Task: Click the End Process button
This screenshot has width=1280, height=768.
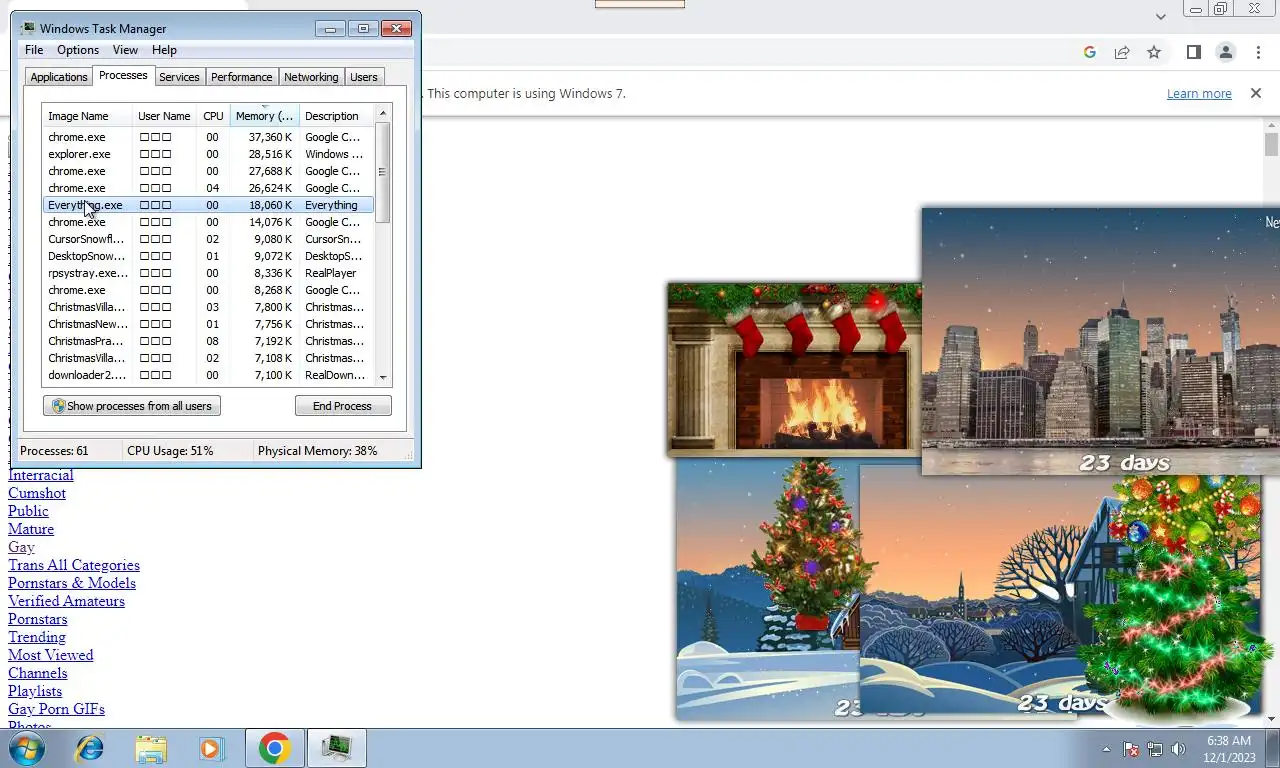Action: click(x=342, y=406)
